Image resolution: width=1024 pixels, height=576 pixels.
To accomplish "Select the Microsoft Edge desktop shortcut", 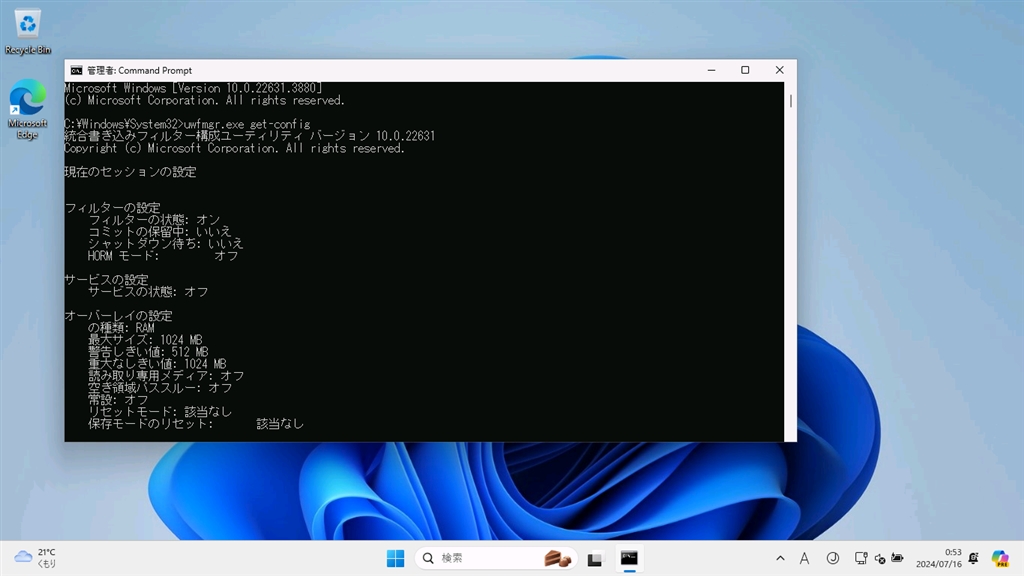I will (27, 108).
